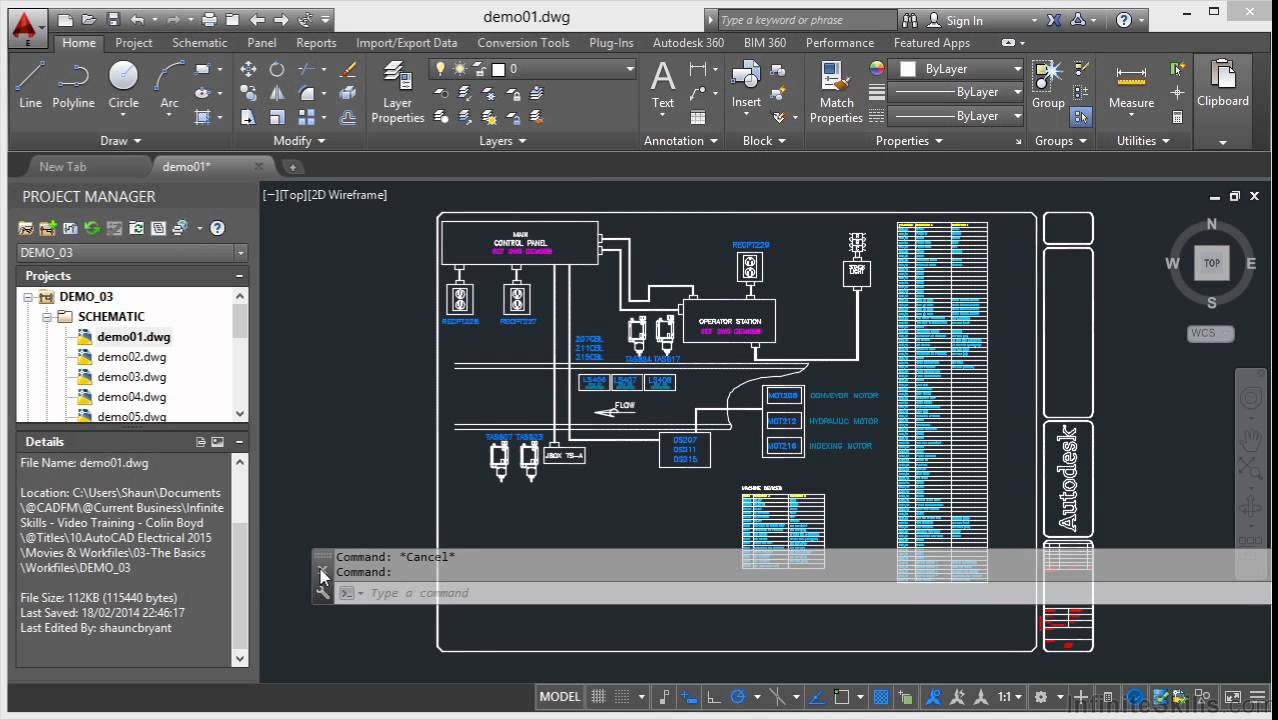Click the New drawing icon in quick access toolbar

coord(65,20)
